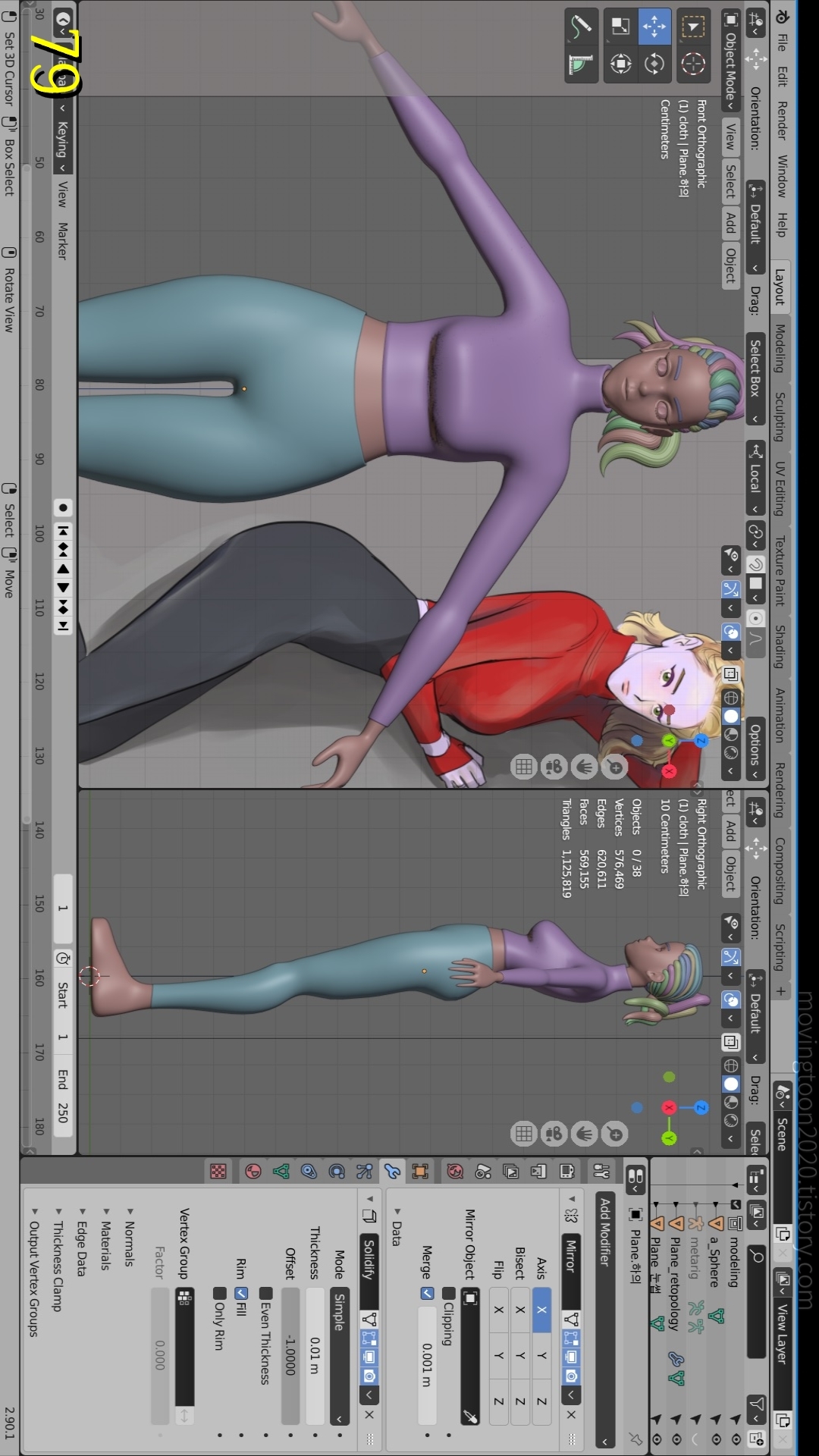Open the Object Data properties triangle tab
Viewport: 819px width, 1456px height.
click(x=281, y=1172)
